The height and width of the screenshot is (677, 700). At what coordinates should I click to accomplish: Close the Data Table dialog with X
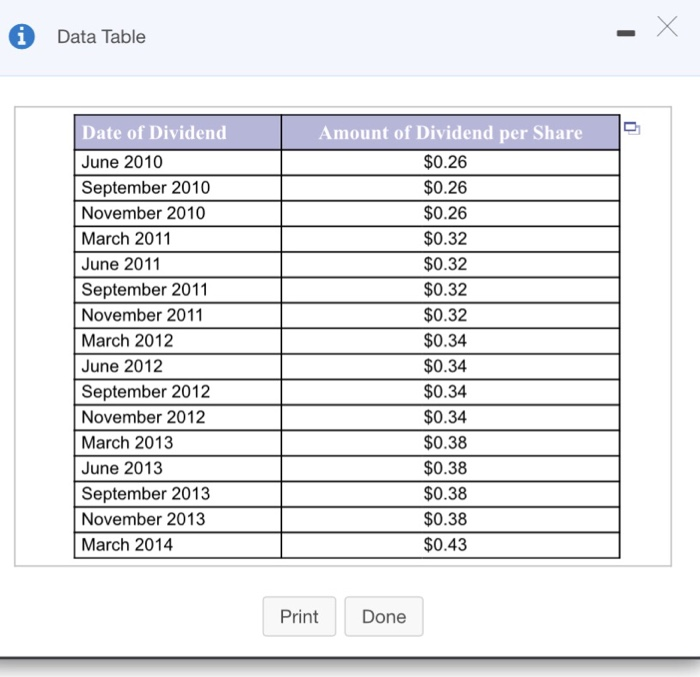pyautogui.click(x=667, y=26)
